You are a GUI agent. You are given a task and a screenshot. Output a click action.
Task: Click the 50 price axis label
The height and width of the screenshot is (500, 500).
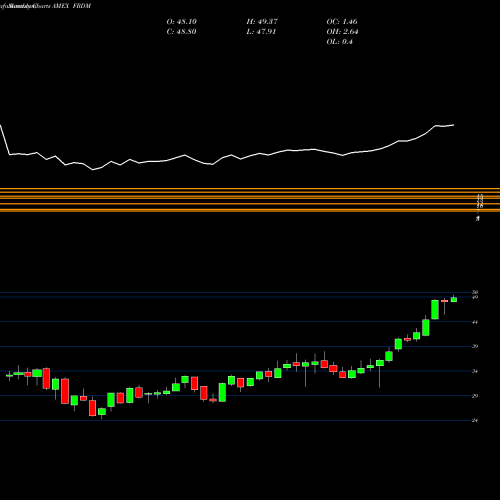coord(475,292)
